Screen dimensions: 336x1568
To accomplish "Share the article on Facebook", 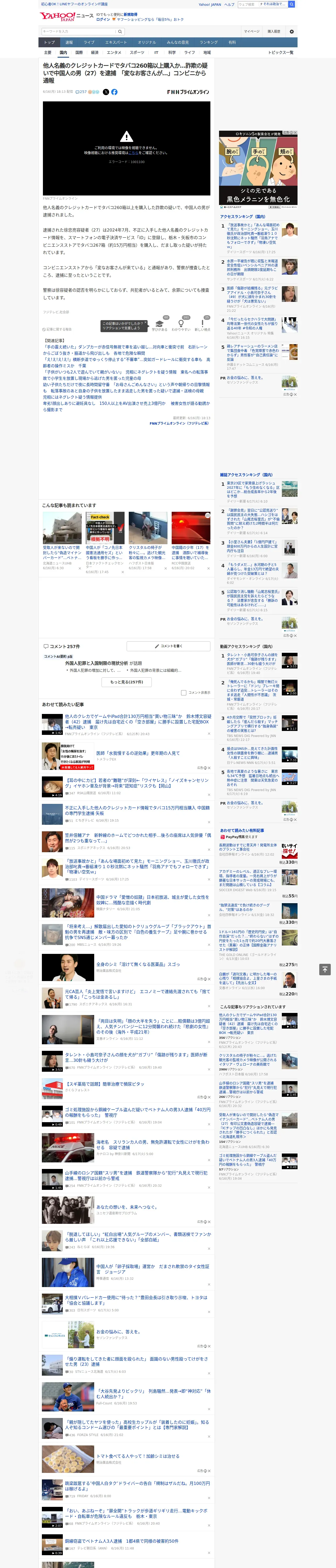I will tap(114, 92).
